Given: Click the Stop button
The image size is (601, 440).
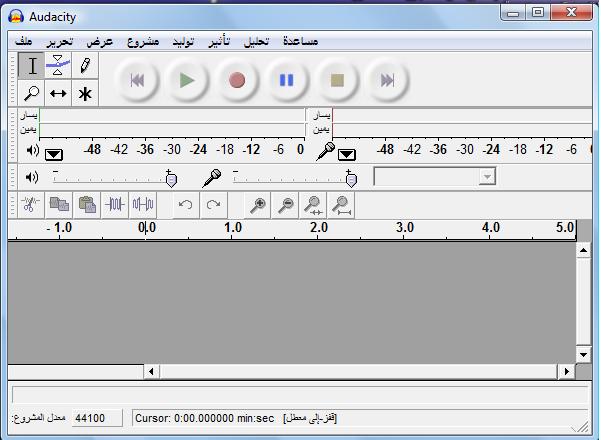Looking at the screenshot, I should 337,80.
